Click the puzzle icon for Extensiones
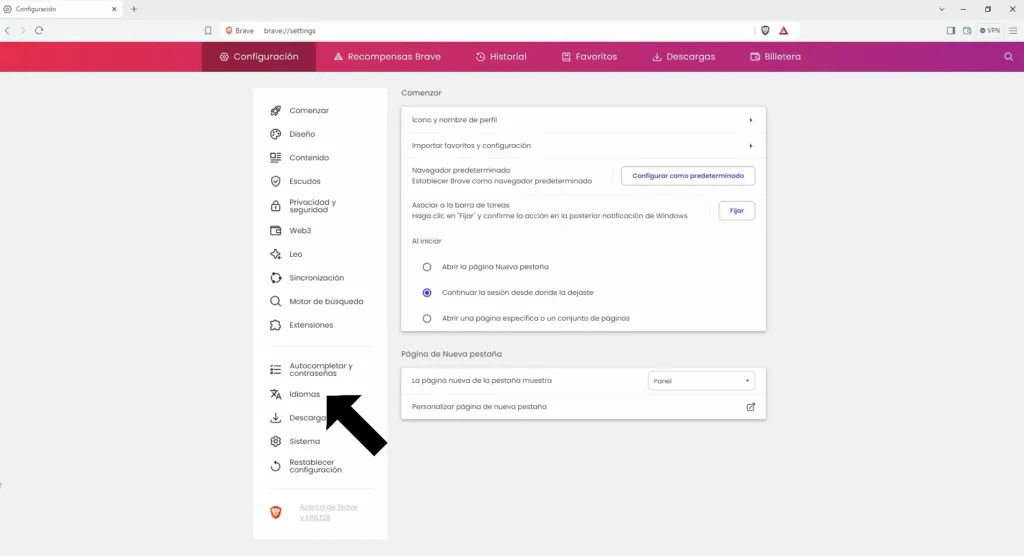 point(276,325)
